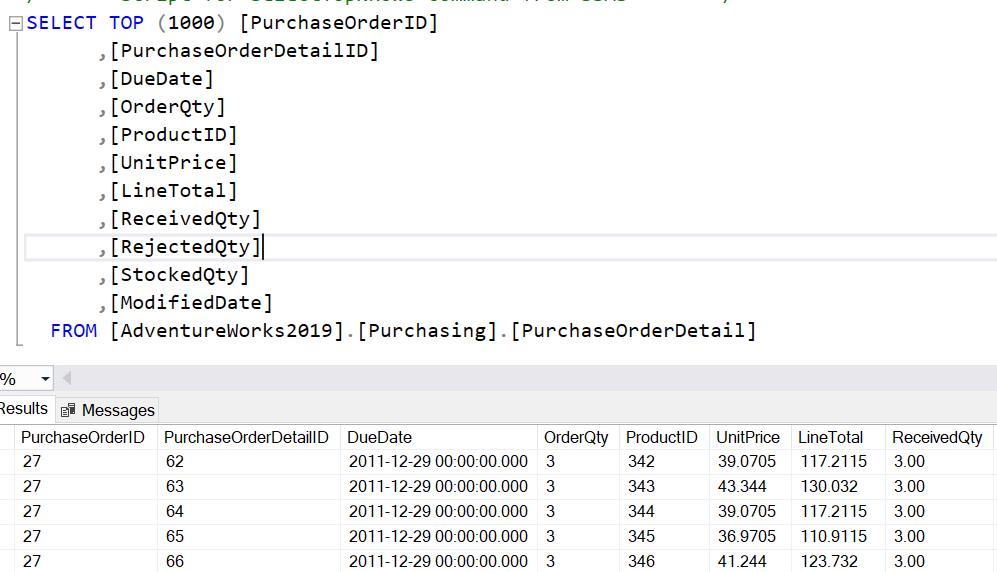Select the PurchaseOrderID column header
The image size is (997, 572).
coord(83,437)
